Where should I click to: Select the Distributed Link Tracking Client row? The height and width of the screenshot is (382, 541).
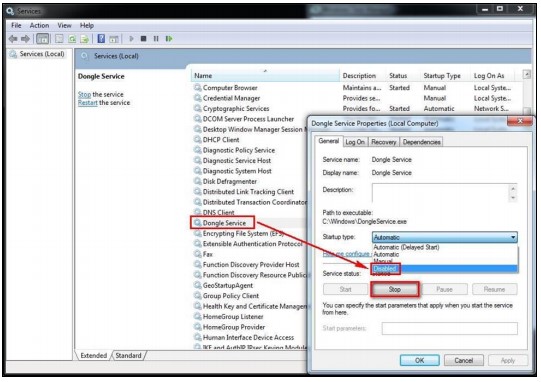248,192
